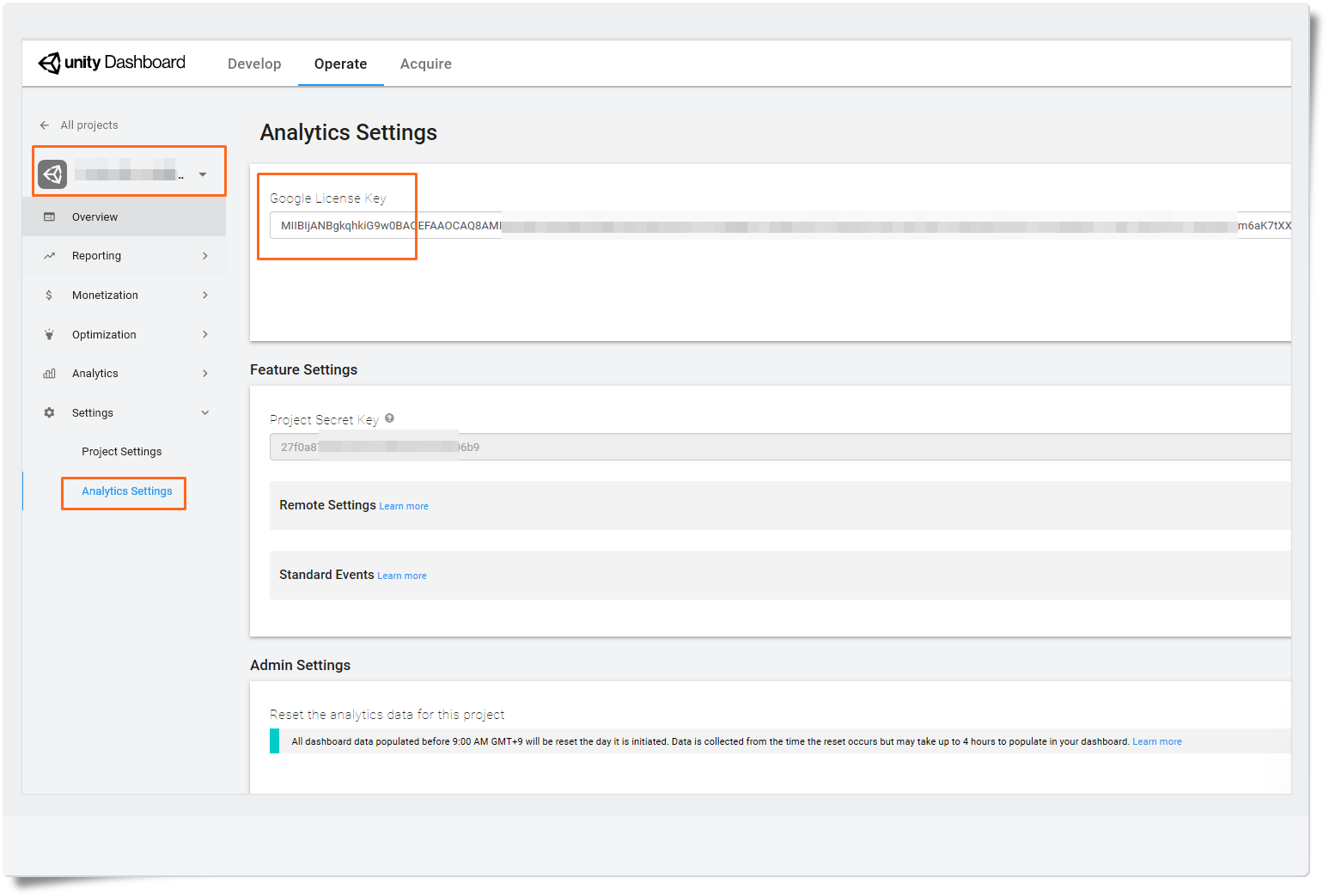Click the Optimization lightbulb icon
1329x896 pixels.
pos(49,335)
